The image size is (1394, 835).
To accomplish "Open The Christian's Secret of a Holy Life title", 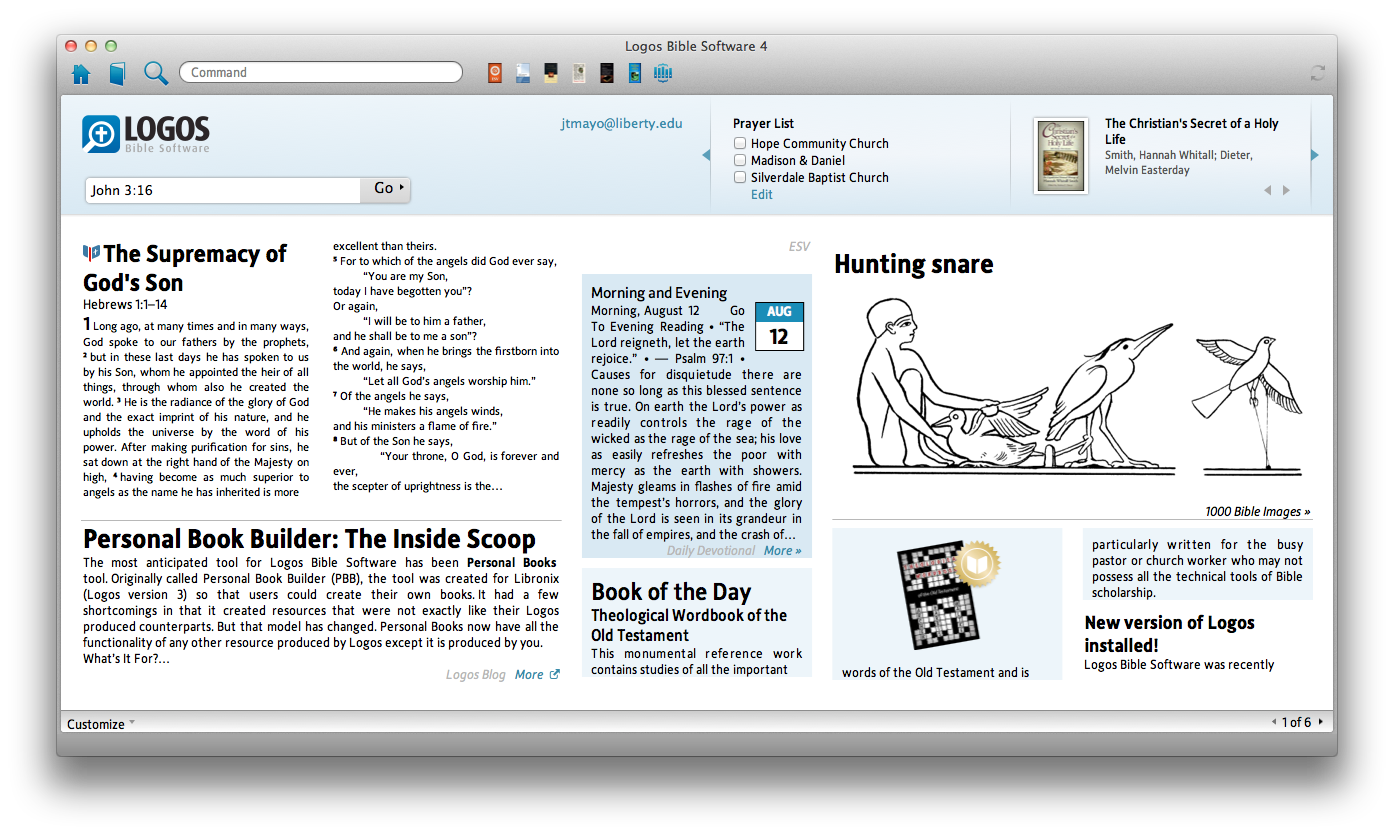I will point(1191,131).
